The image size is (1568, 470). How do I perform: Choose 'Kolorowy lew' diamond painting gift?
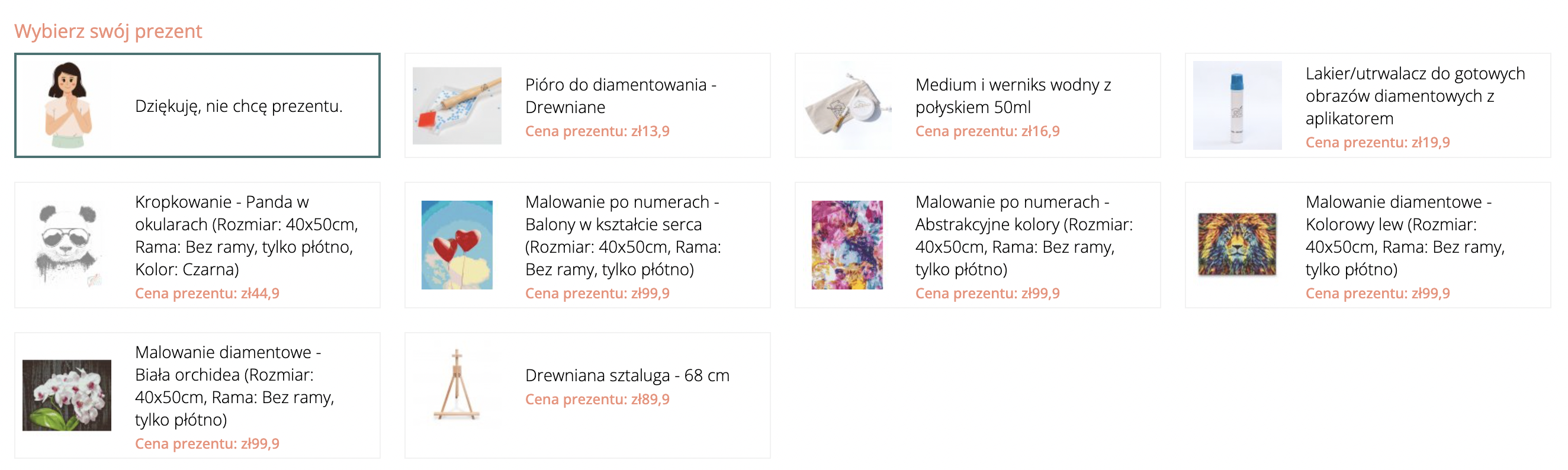click(x=1404, y=235)
